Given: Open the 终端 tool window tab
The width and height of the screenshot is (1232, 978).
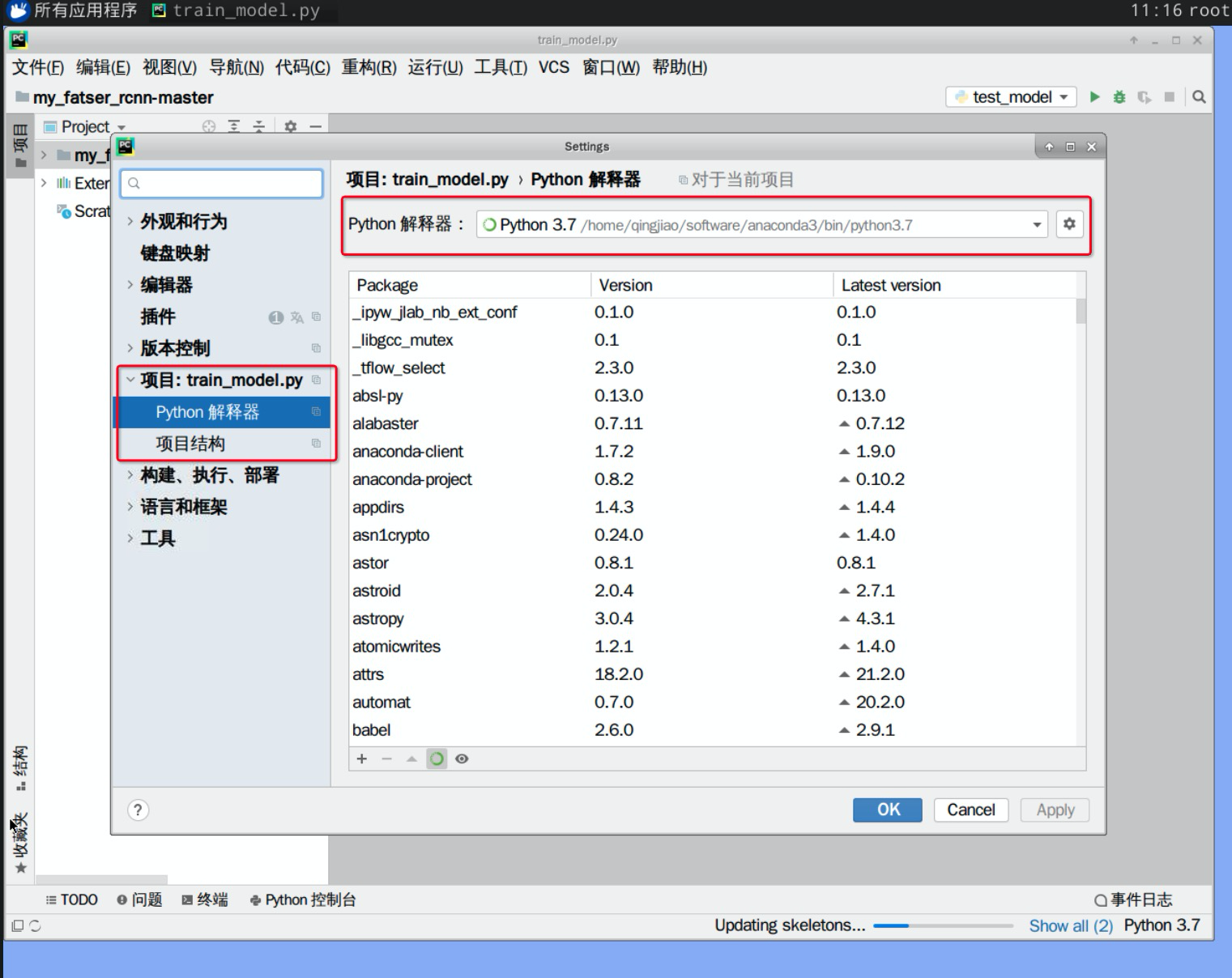Looking at the screenshot, I should pyautogui.click(x=205, y=899).
